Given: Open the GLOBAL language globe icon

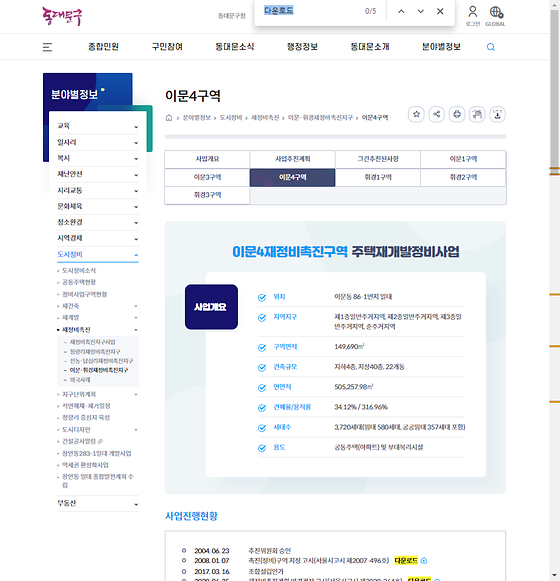Looking at the screenshot, I should pyautogui.click(x=496, y=16).
